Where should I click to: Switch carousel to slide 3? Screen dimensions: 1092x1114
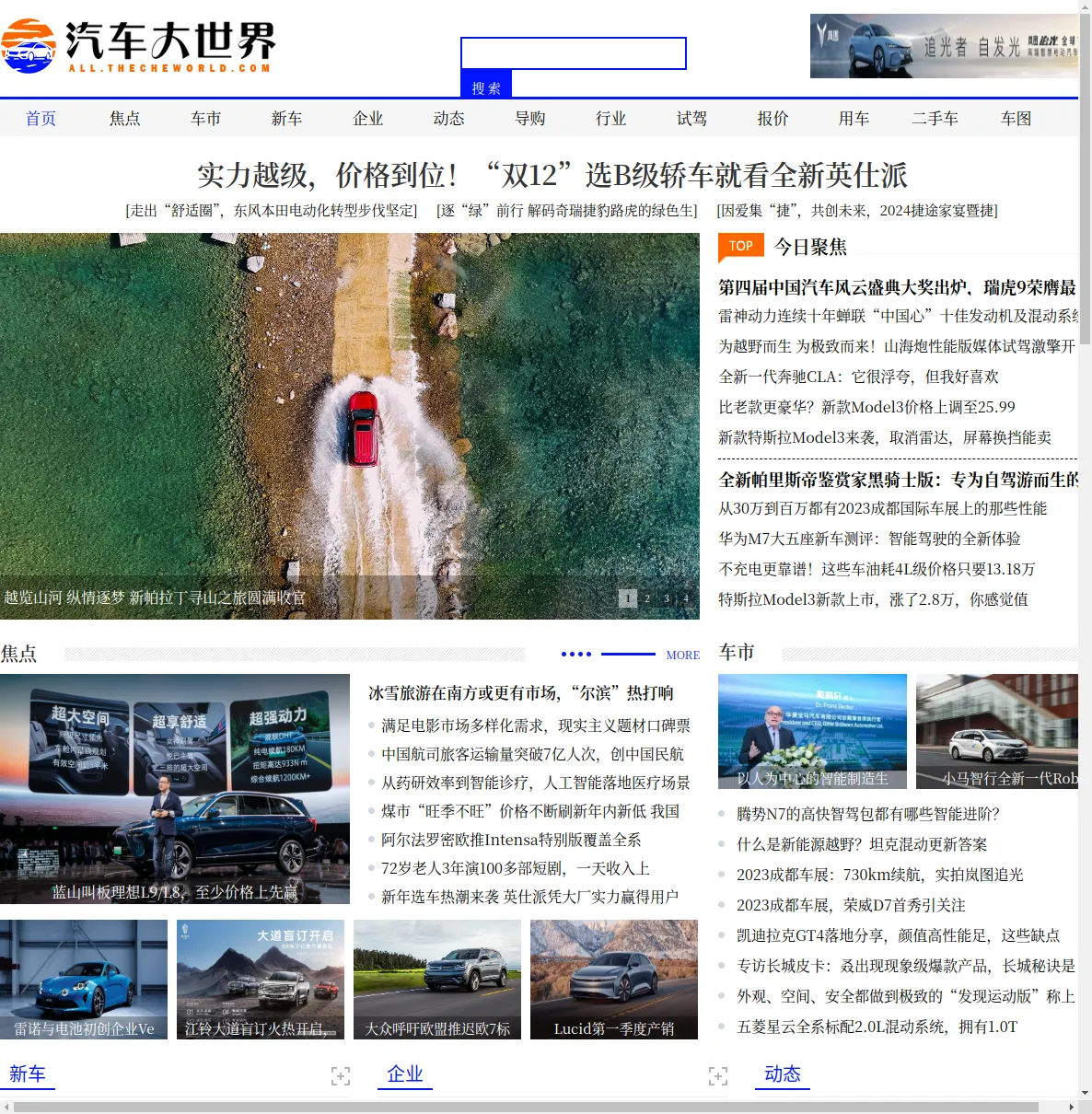click(x=667, y=598)
